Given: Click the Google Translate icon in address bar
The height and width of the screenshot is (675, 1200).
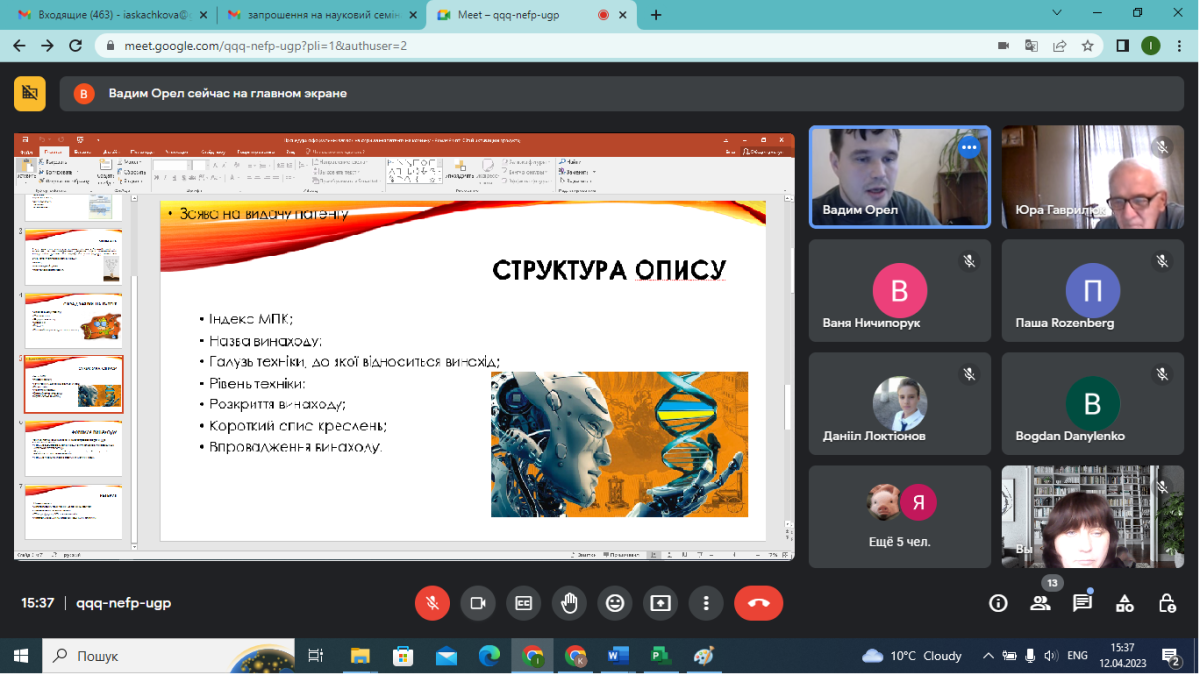Looking at the screenshot, I should pyautogui.click(x=1031, y=46).
